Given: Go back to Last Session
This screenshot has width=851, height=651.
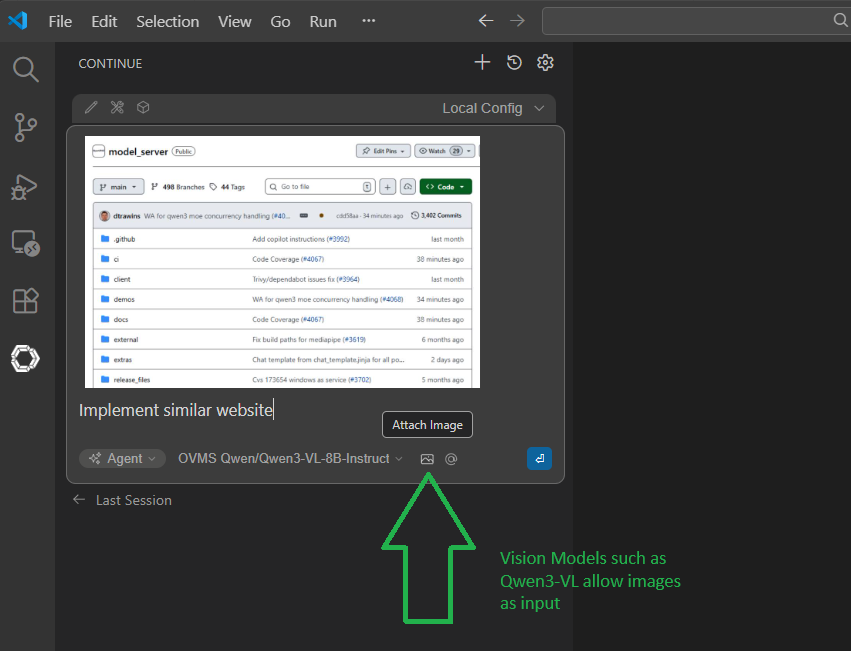Looking at the screenshot, I should [122, 500].
